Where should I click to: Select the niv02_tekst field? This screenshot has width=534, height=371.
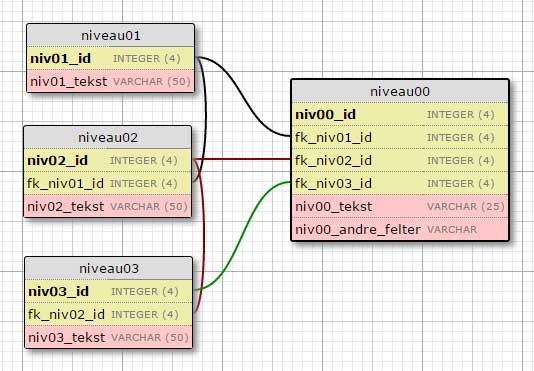108,206
